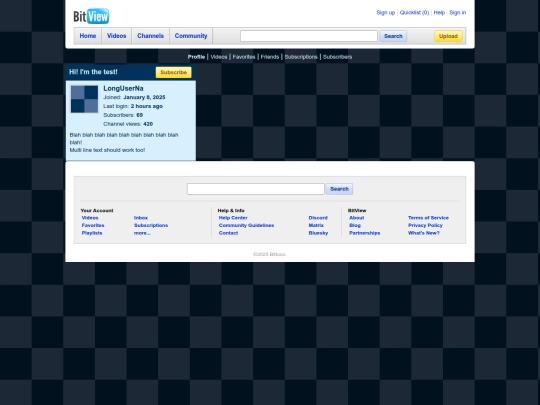Open the Sign up link

385,12
